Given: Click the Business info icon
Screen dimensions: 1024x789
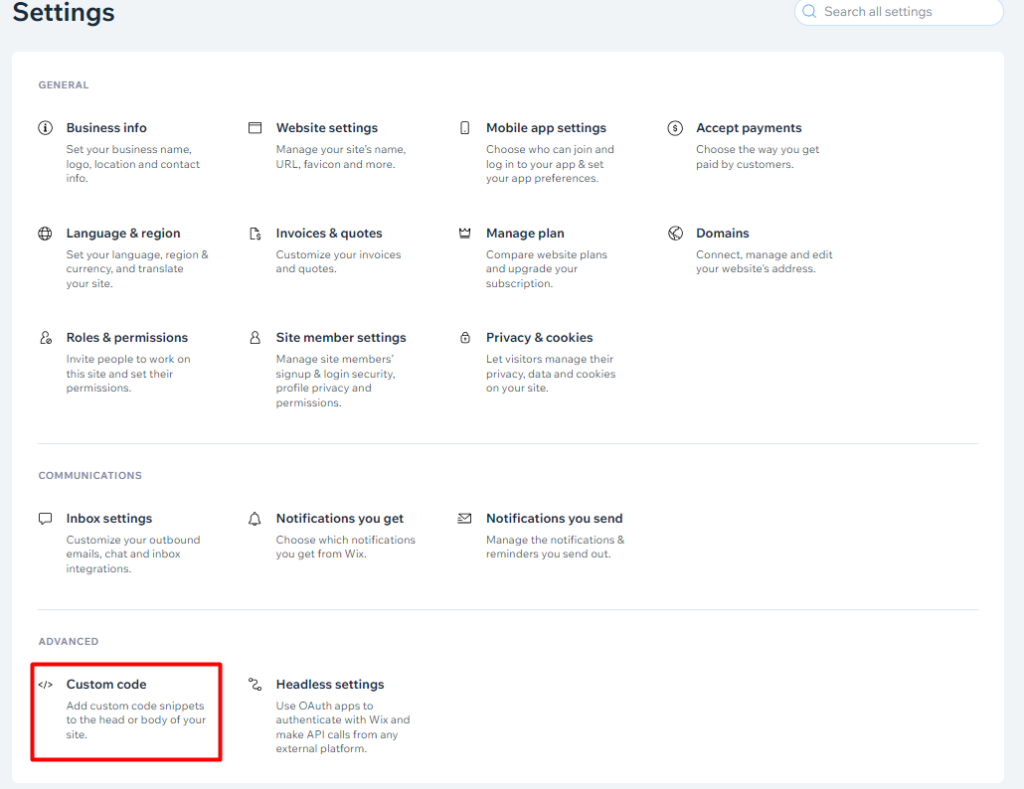Looking at the screenshot, I should click(x=45, y=128).
